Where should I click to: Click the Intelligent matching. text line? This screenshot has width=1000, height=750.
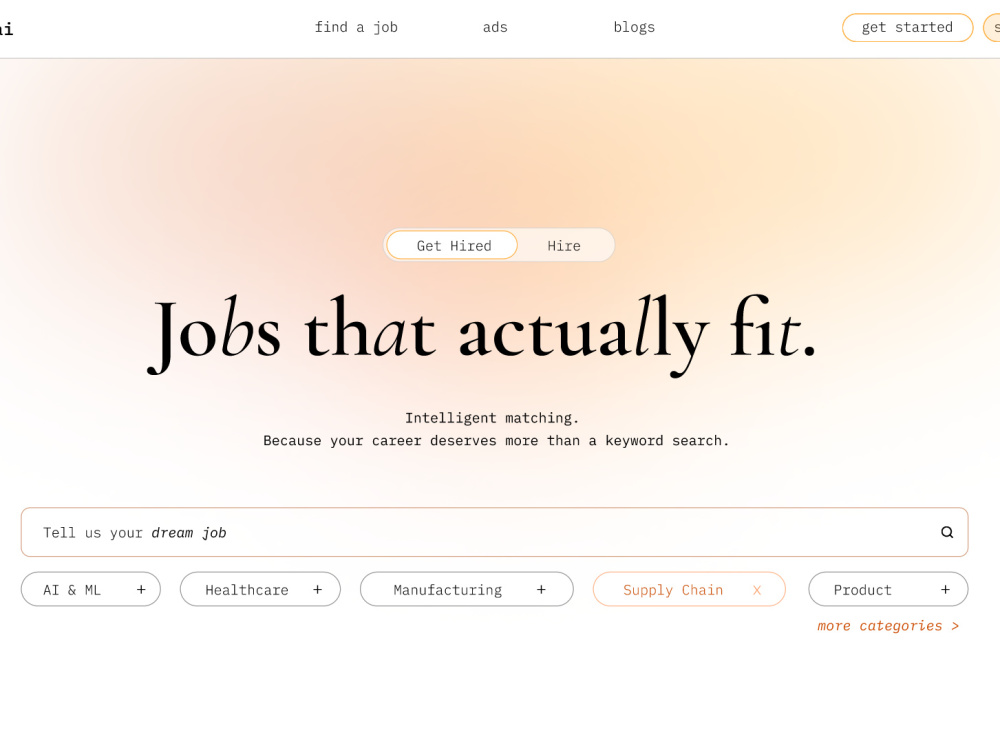[x=492, y=418]
